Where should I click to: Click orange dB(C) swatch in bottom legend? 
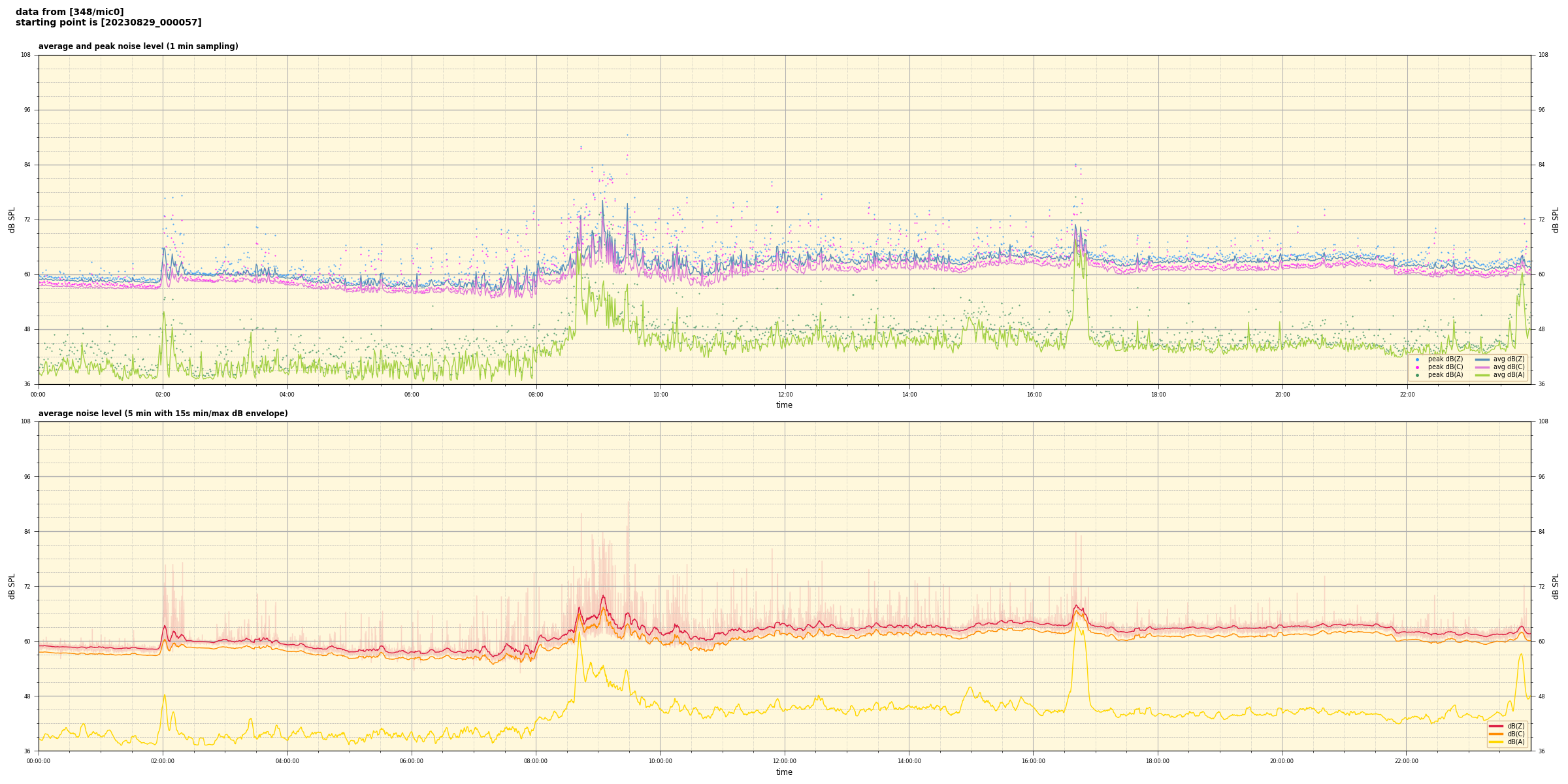pos(1496,734)
